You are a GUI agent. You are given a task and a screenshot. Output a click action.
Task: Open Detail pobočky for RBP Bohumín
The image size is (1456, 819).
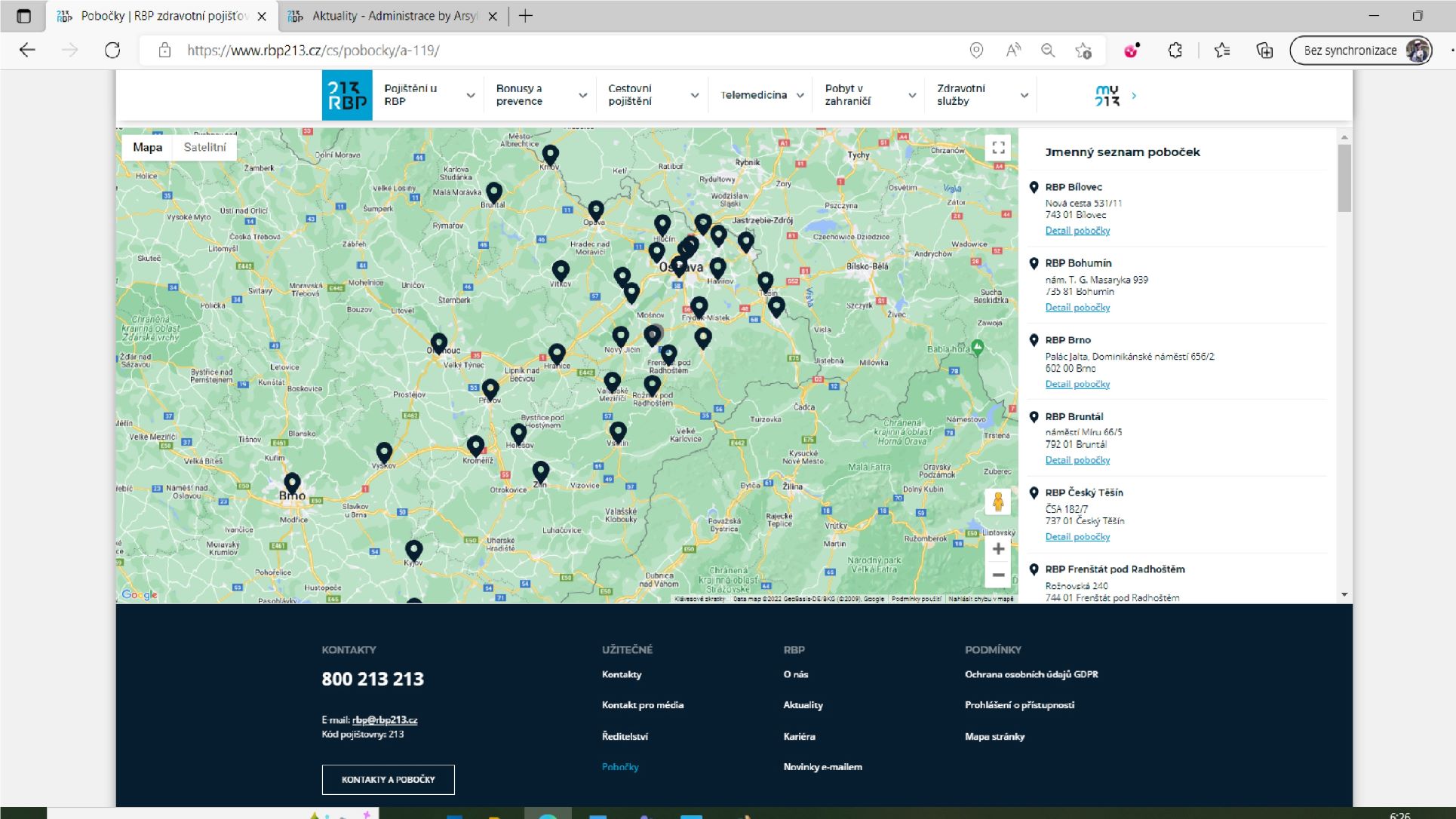point(1077,308)
